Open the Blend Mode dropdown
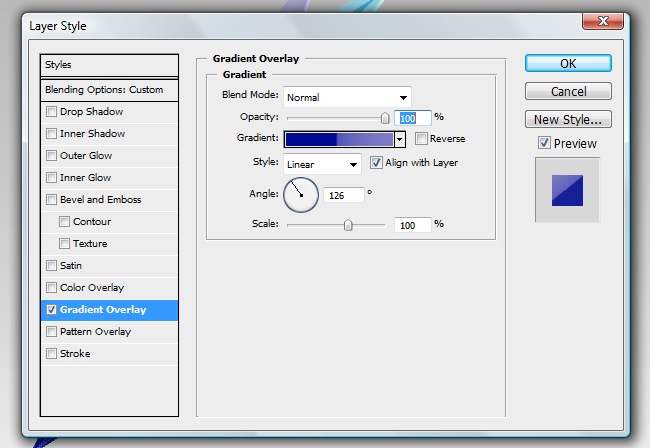The width and height of the screenshot is (650, 448). pyautogui.click(x=347, y=97)
